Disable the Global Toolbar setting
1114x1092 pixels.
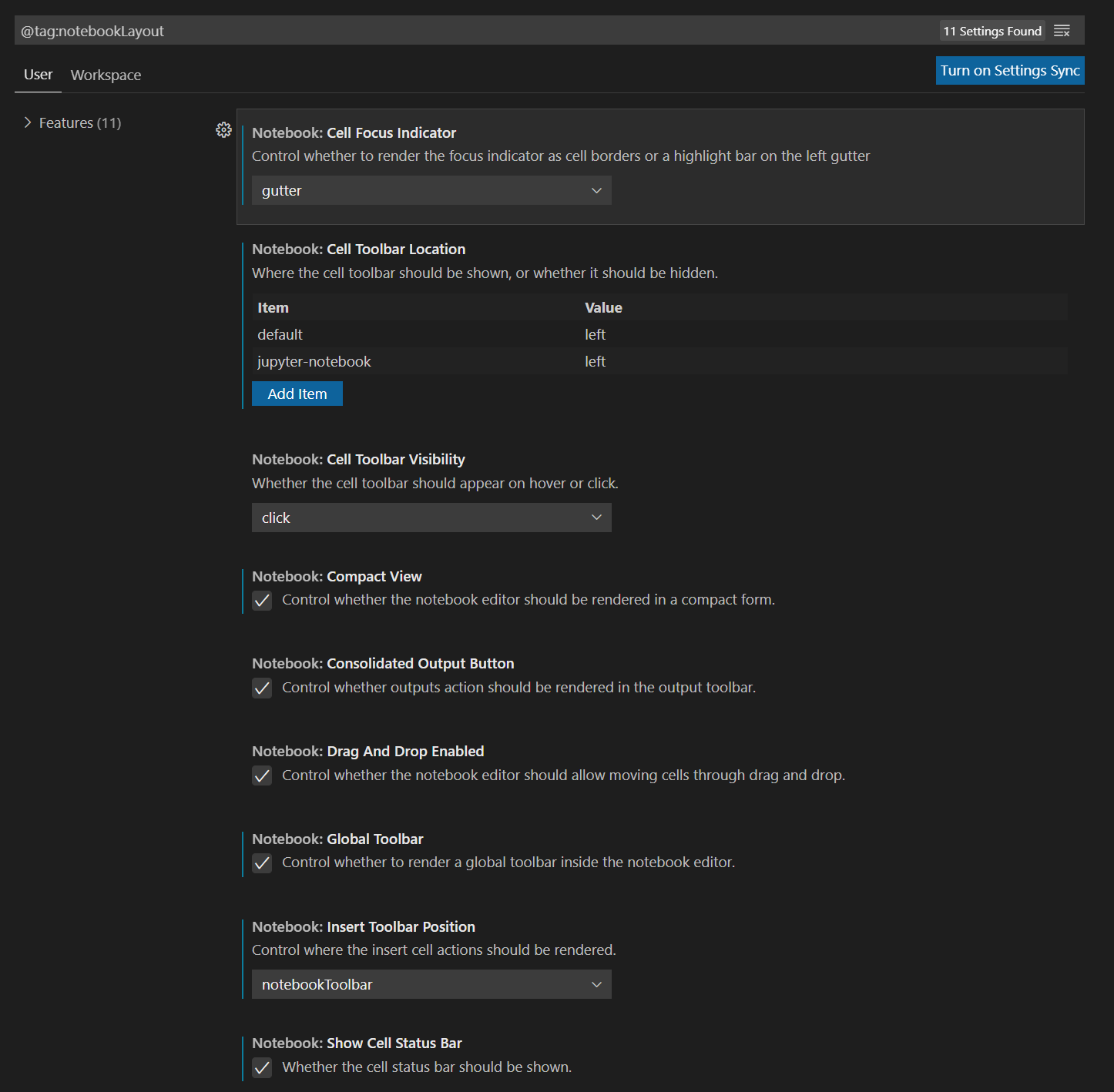pyautogui.click(x=262, y=863)
